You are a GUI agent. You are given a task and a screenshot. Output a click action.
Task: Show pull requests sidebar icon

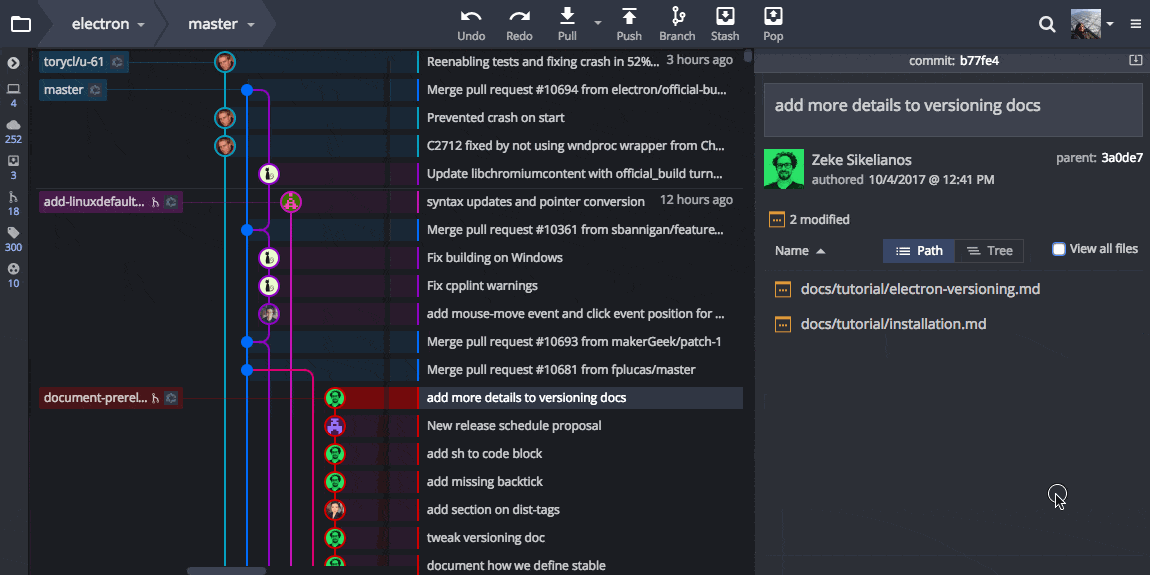[x=13, y=196]
